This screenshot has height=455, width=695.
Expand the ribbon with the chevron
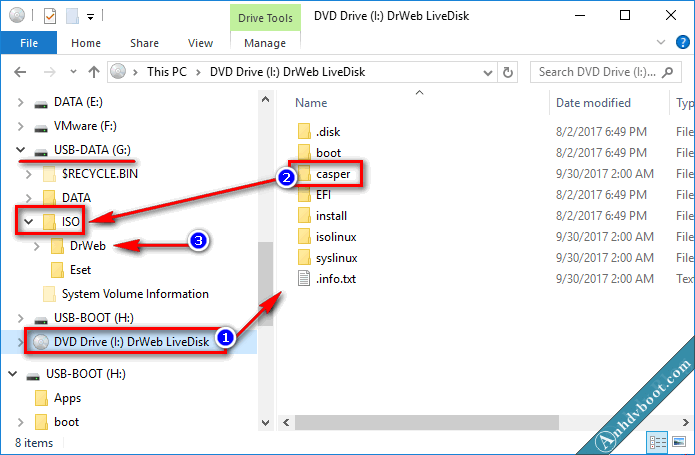pyautogui.click(x=661, y=43)
